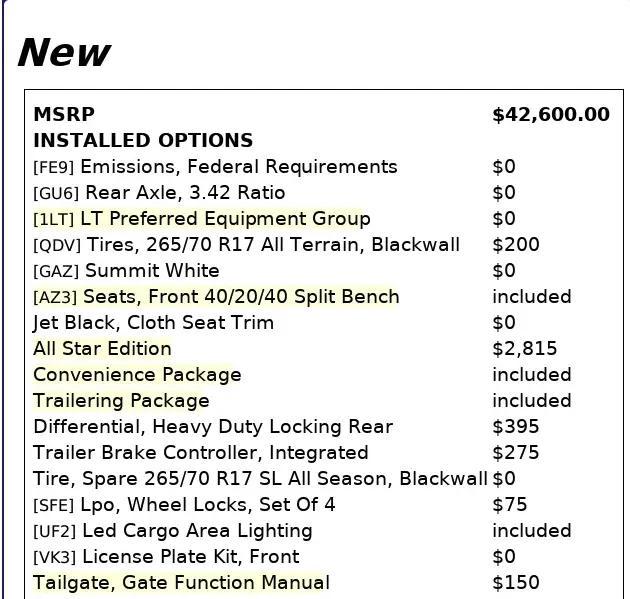This screenshot has height=599, width=630.
Task: Select the All Star Edition option link
Action: point(102,349)
